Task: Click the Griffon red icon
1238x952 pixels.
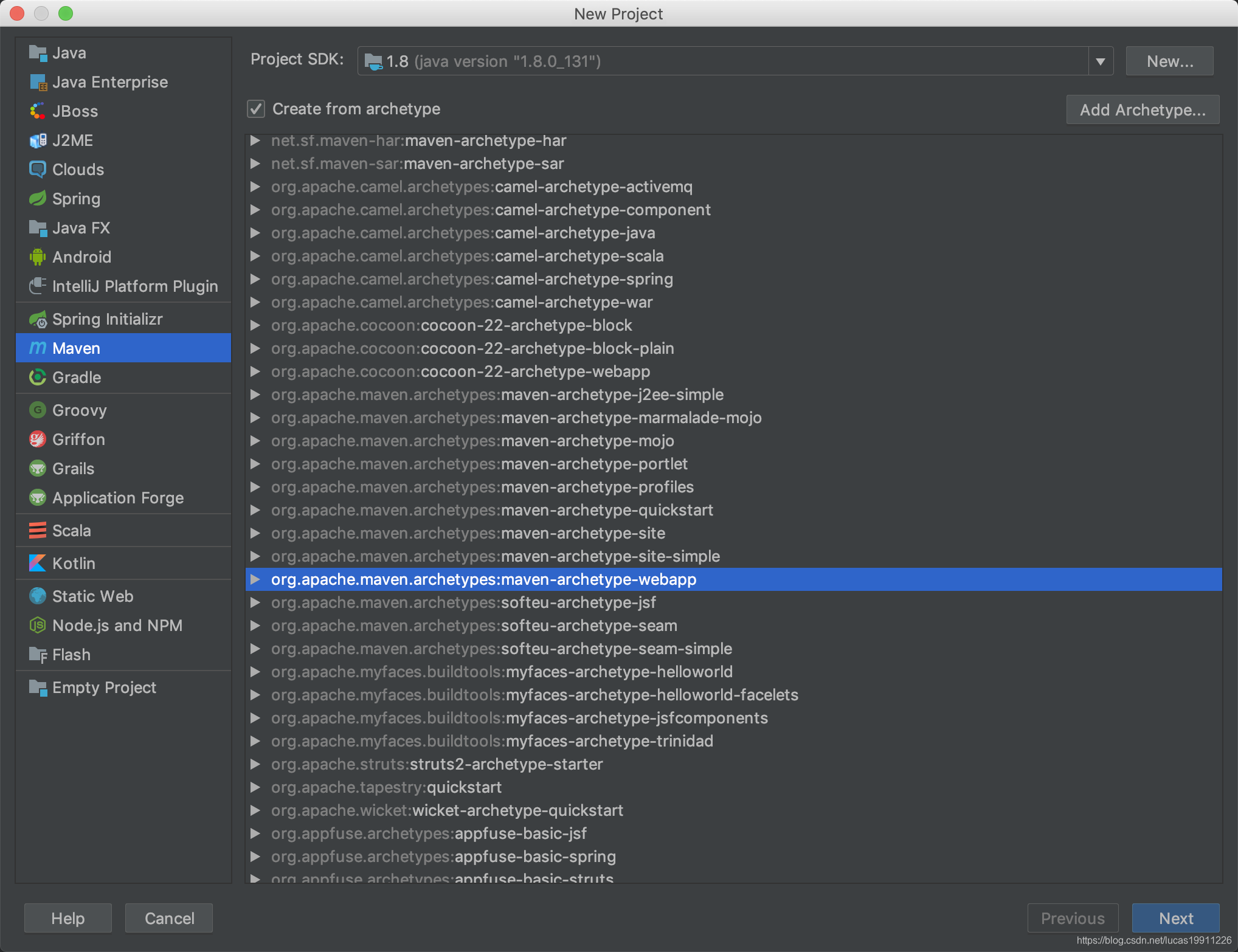Action: (38, 440)
